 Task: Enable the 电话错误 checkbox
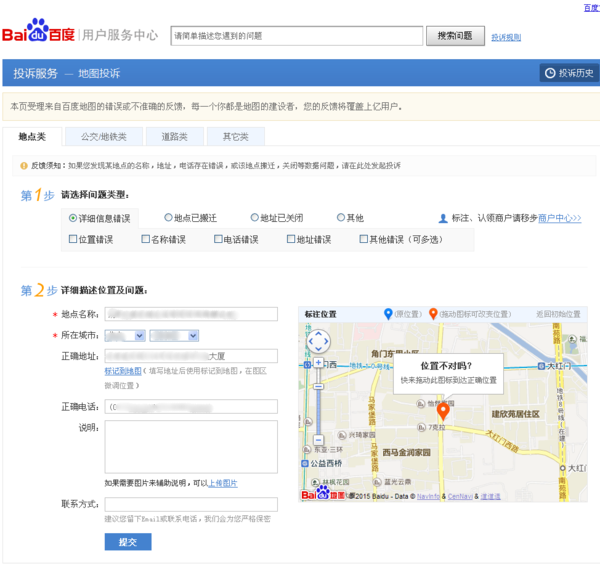coord(217,239)
